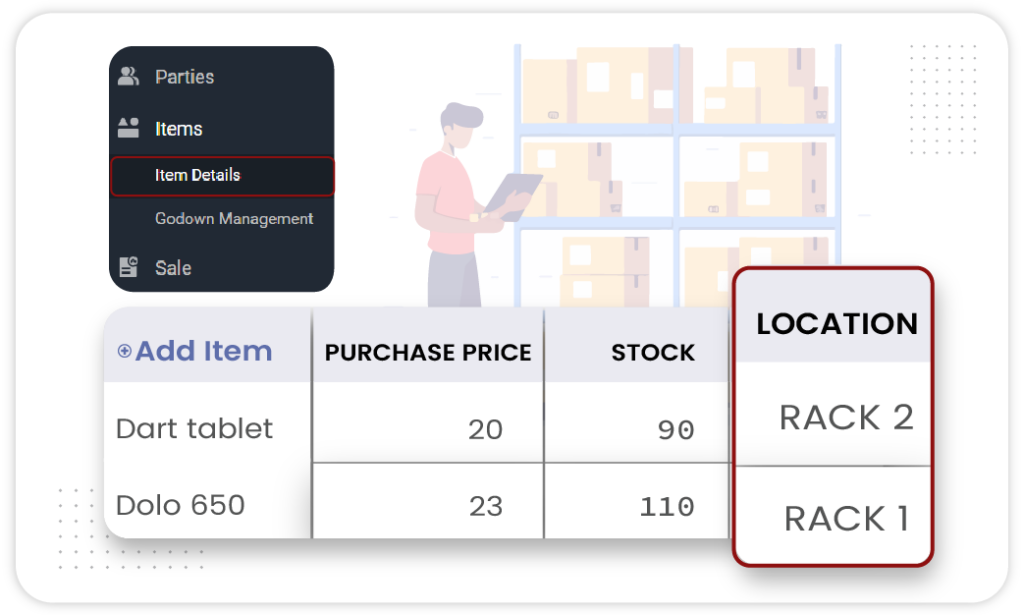
Task: Go to the Sale menu label
Action: tap(173, 268)
